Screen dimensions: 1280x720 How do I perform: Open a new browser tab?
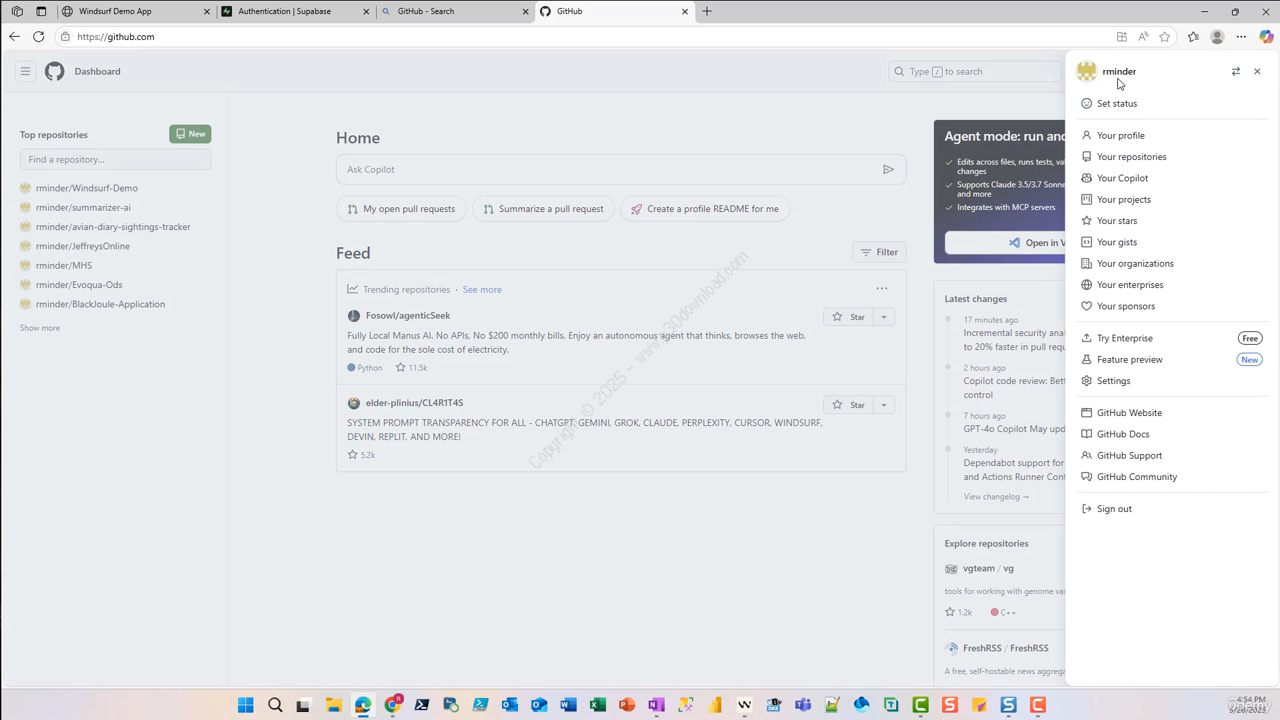coord(707,11)
